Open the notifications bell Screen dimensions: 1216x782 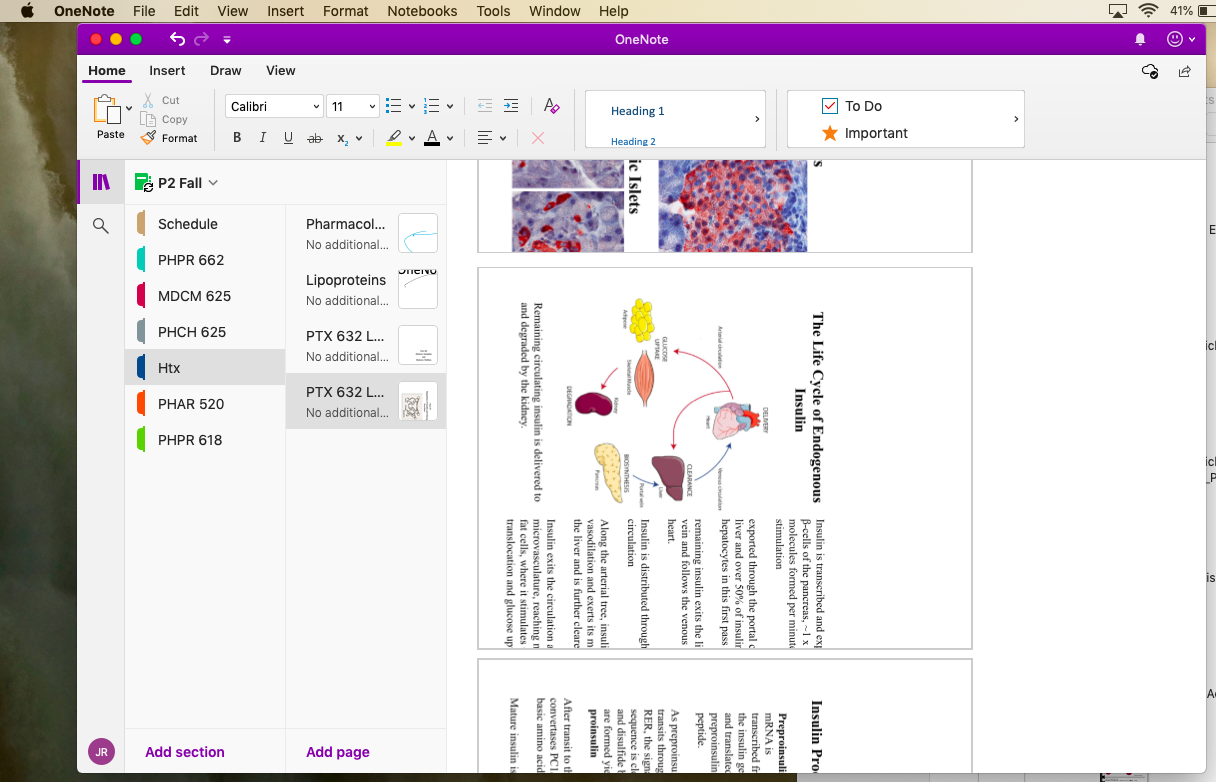coord(1140,40)
